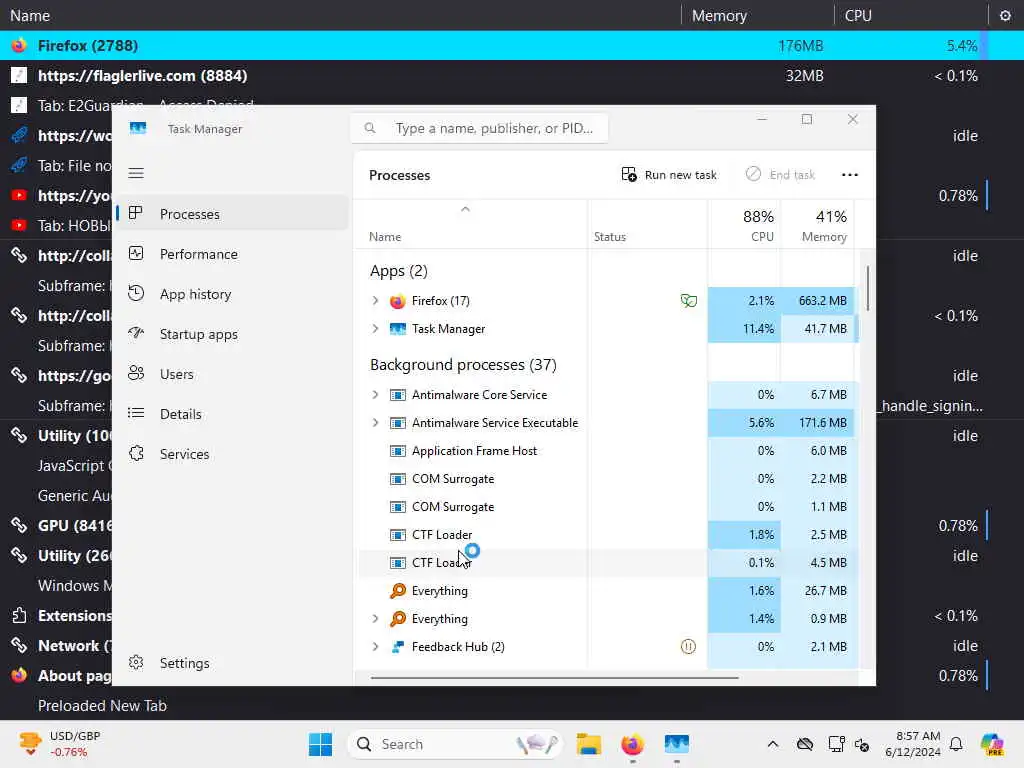Open the Windows Start menu
Screen dimensions: 1024x768
point(320,744)
